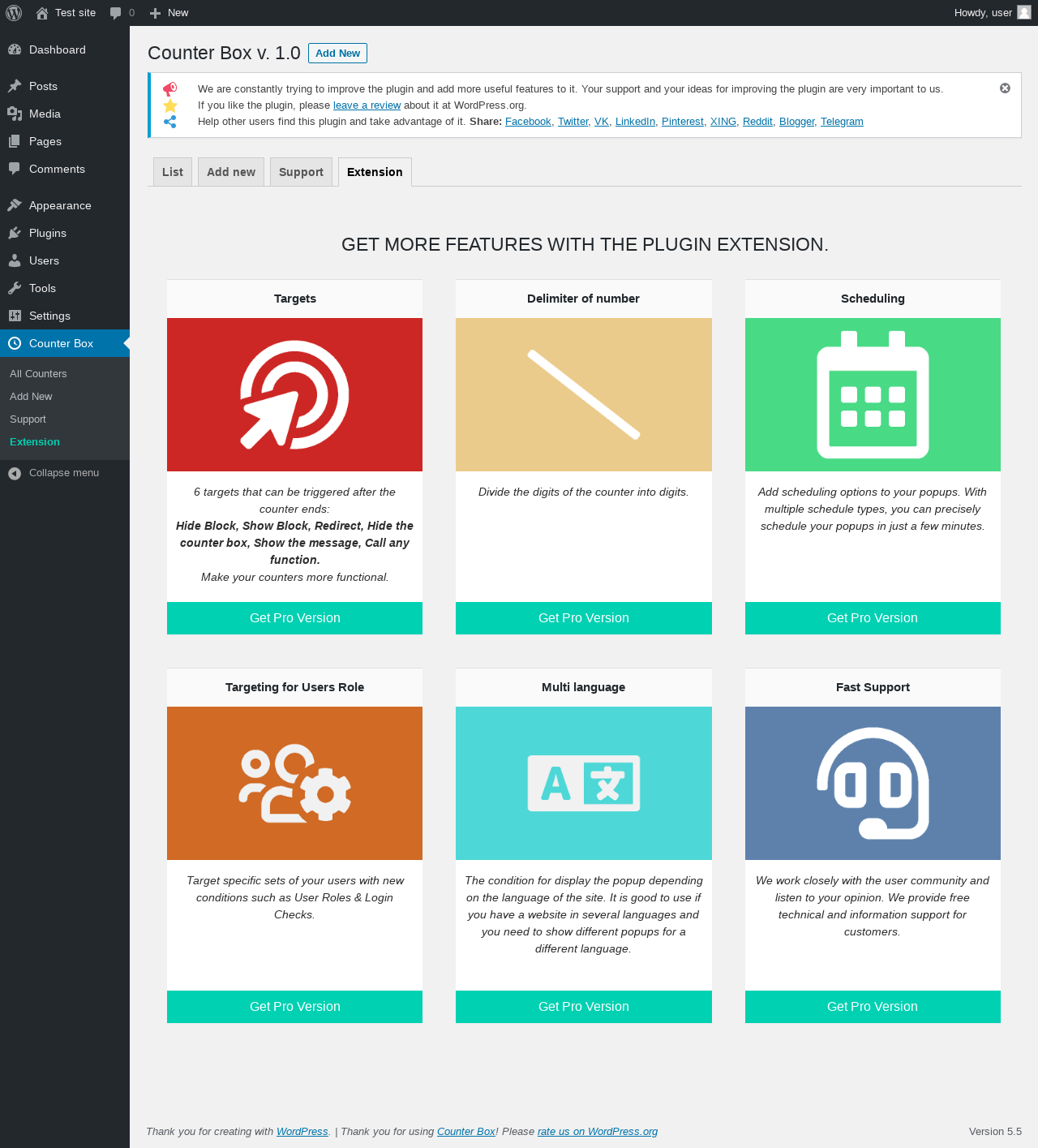1038x1148 pixels.
Task: Share plugin on Twitter
Action: tap(573, 122)
